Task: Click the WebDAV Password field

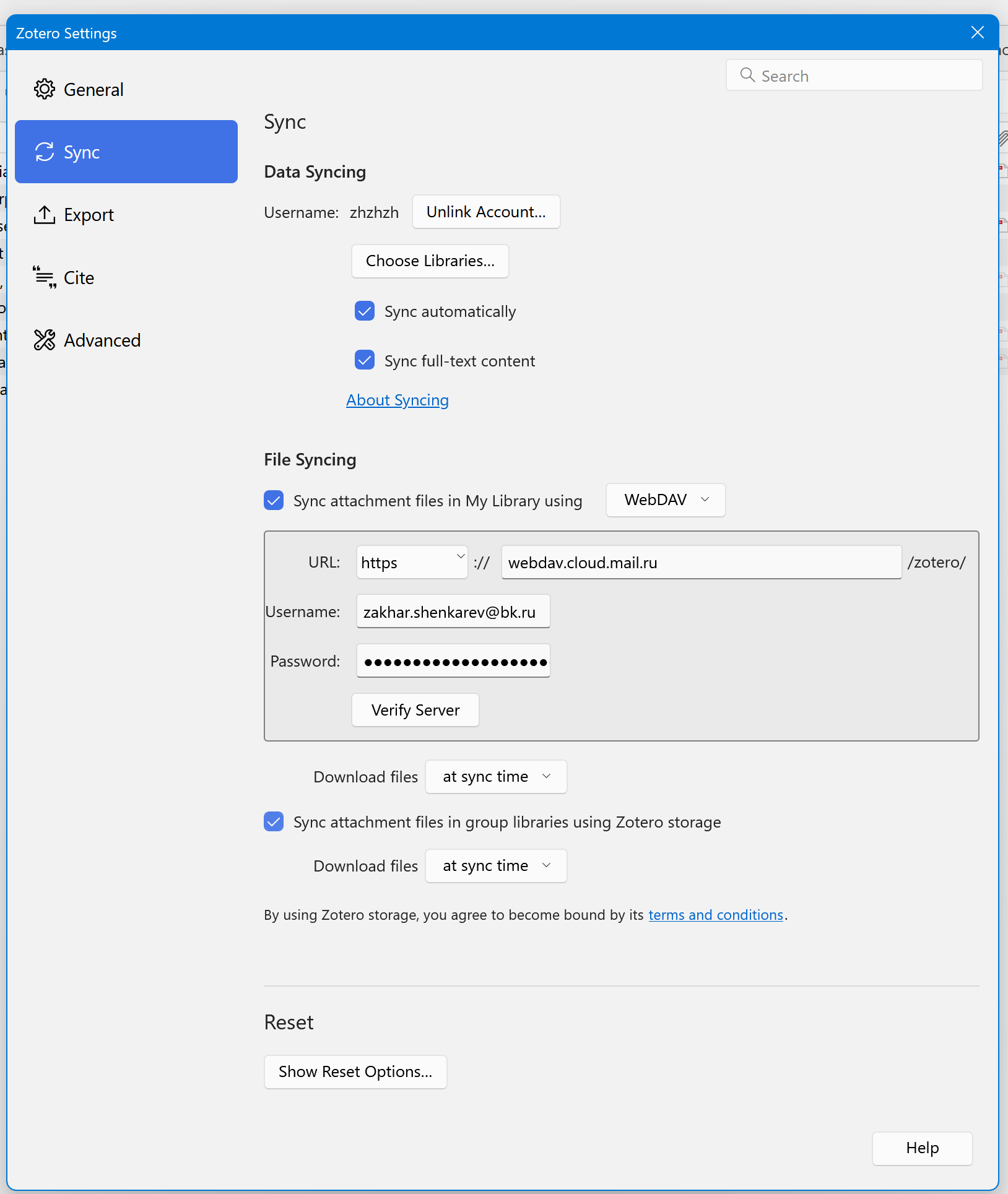Action: click(x=453, y=661)
